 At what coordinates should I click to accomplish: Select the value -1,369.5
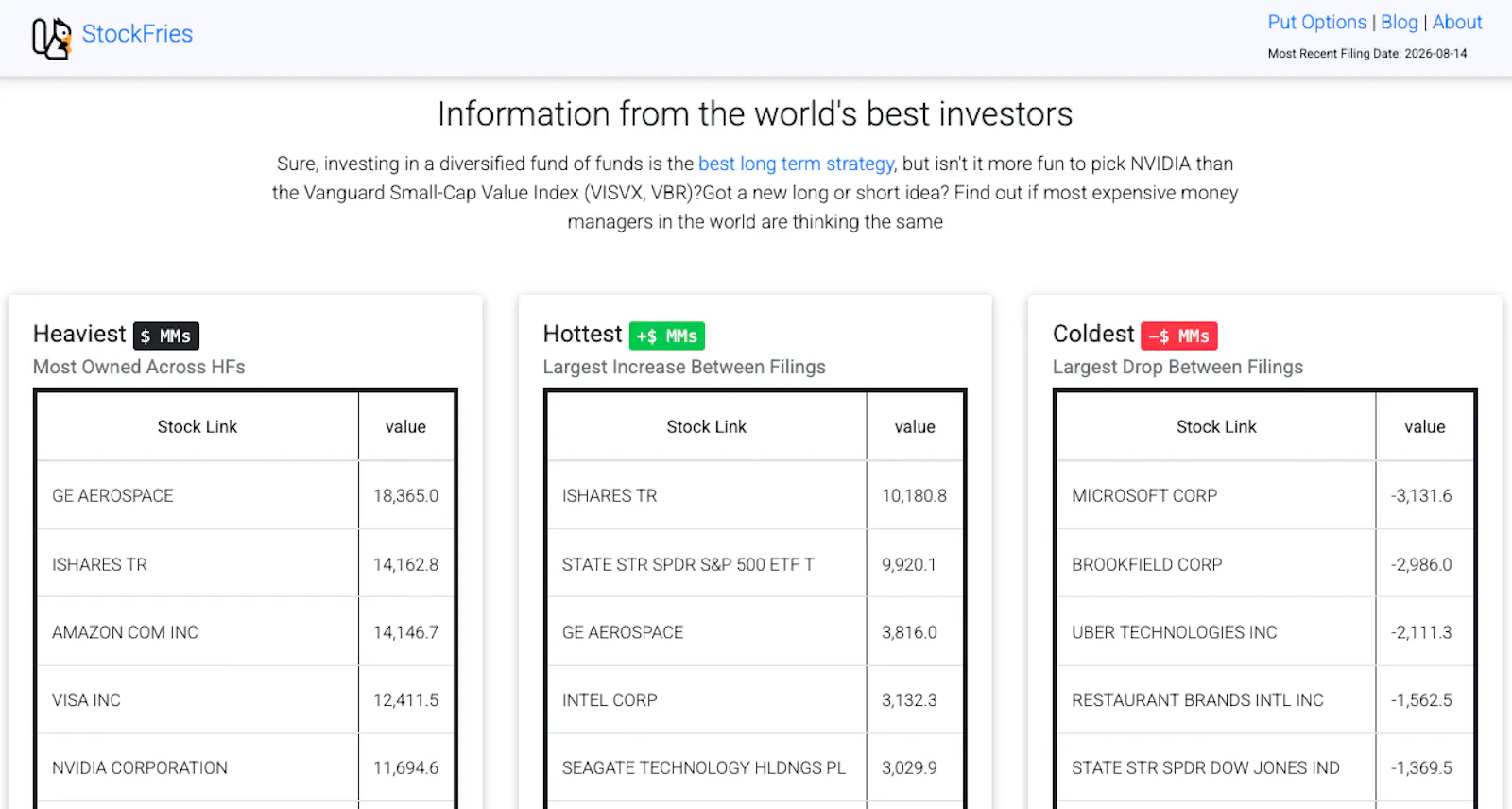(1421, 767)
